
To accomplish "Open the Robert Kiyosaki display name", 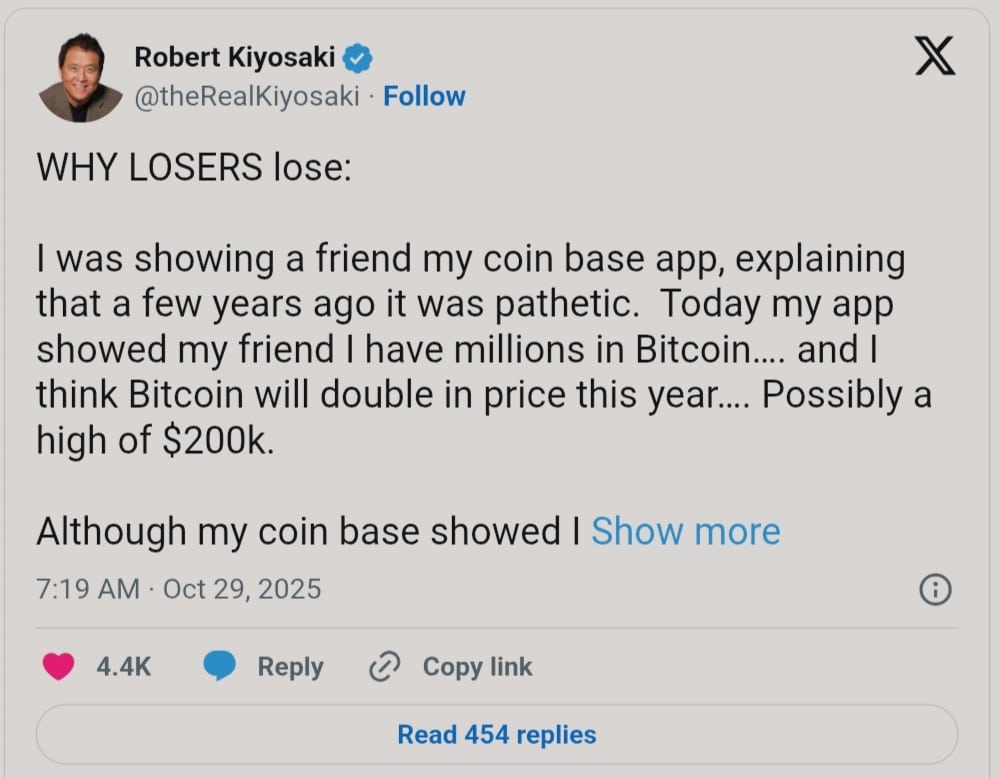I will point(235,58).
